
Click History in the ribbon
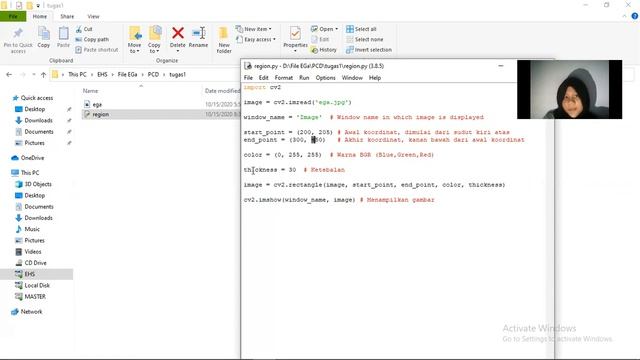click(324, 50)
